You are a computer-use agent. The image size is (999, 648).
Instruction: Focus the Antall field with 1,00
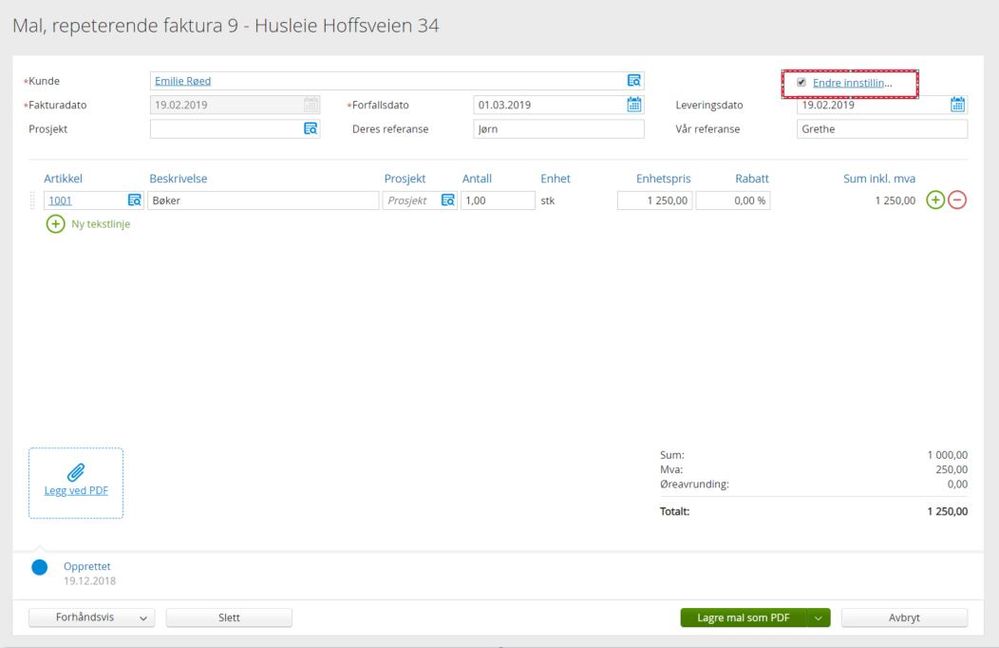498,200
